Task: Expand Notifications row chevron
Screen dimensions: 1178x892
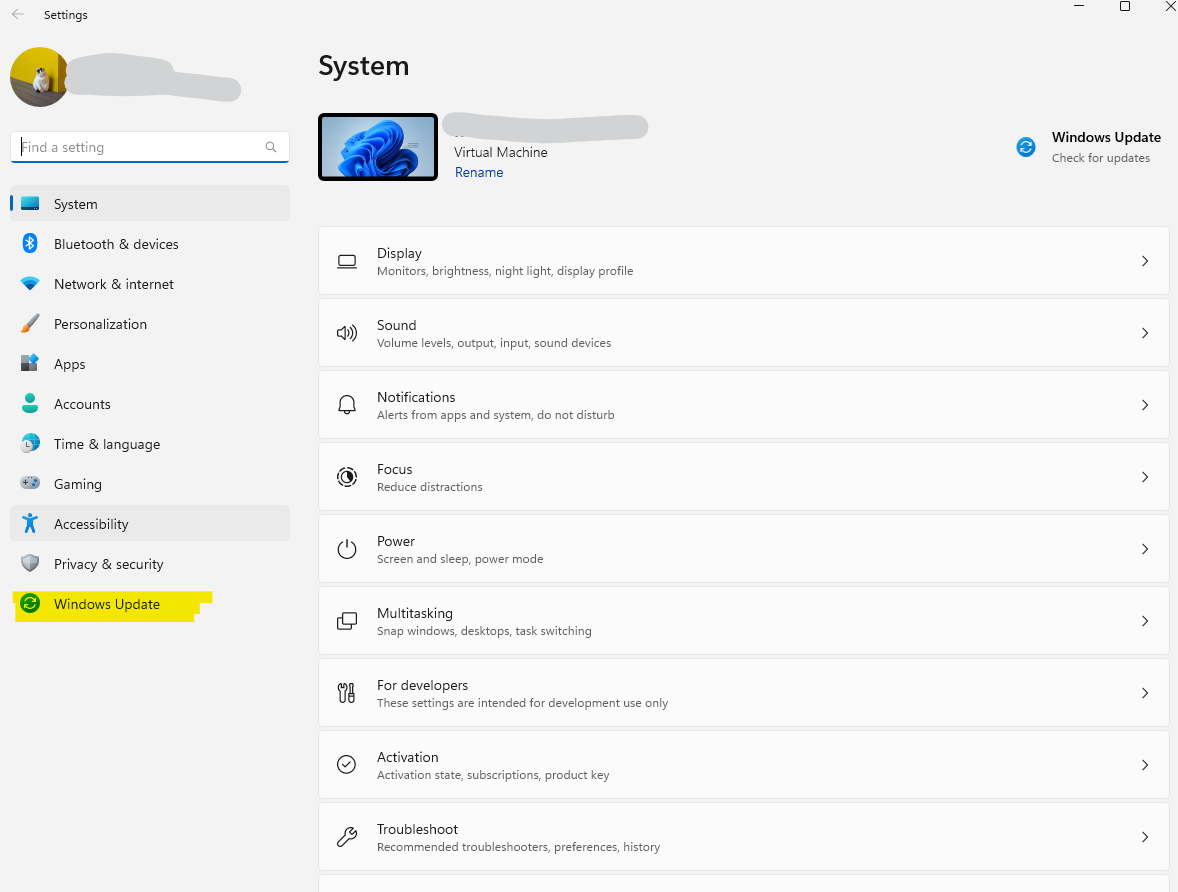Action: 1145,405
